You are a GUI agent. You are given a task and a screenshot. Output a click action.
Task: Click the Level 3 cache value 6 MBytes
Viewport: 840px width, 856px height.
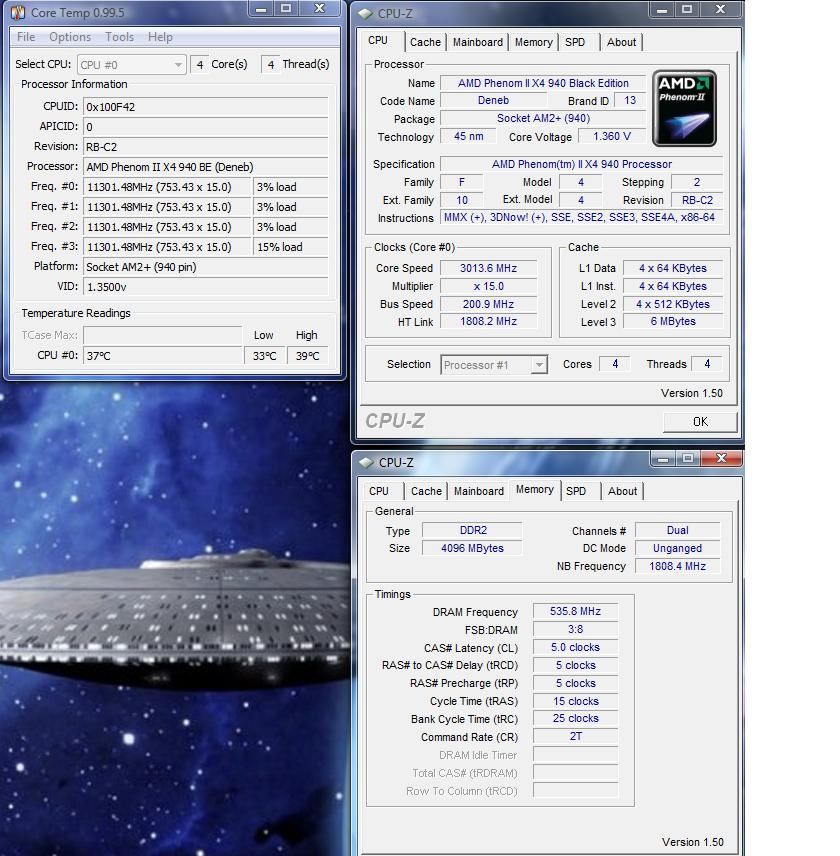673,321
